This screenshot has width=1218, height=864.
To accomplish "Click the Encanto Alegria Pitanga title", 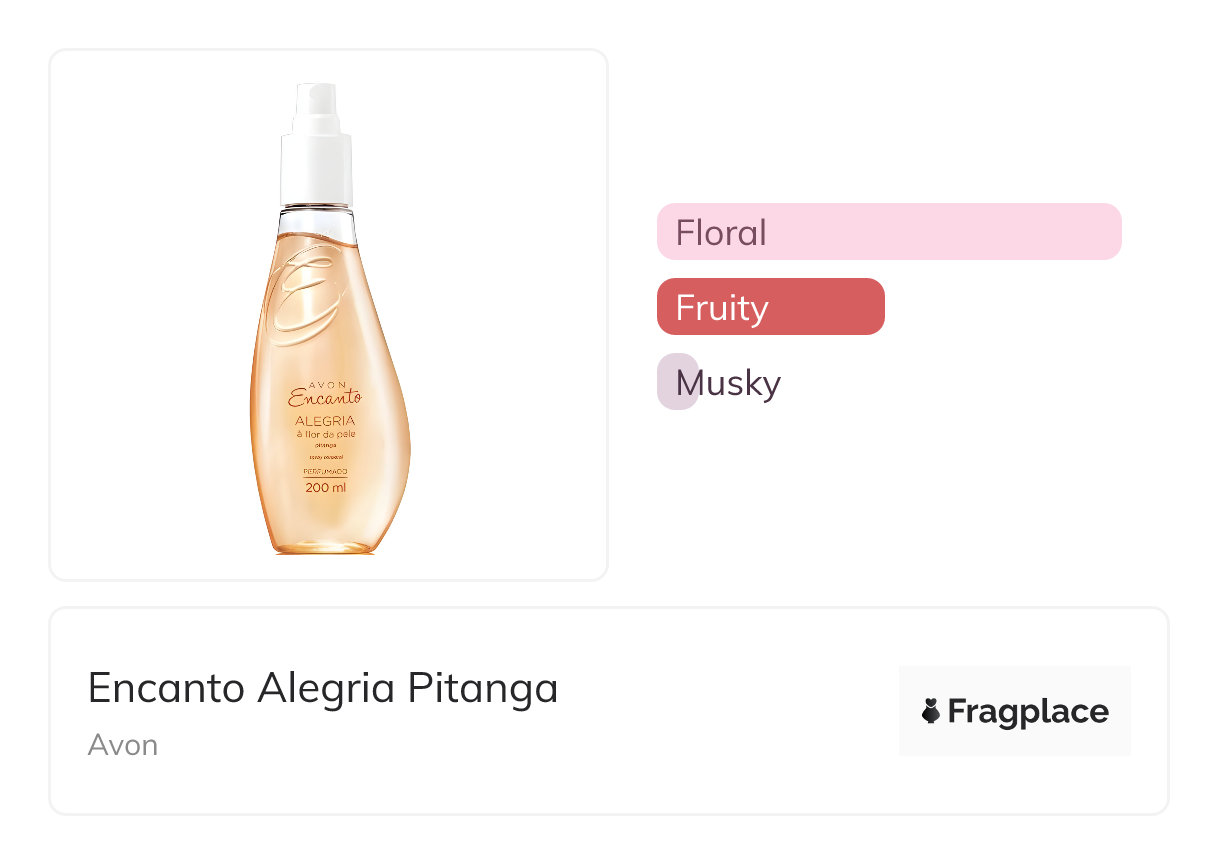I will (322, 688).
